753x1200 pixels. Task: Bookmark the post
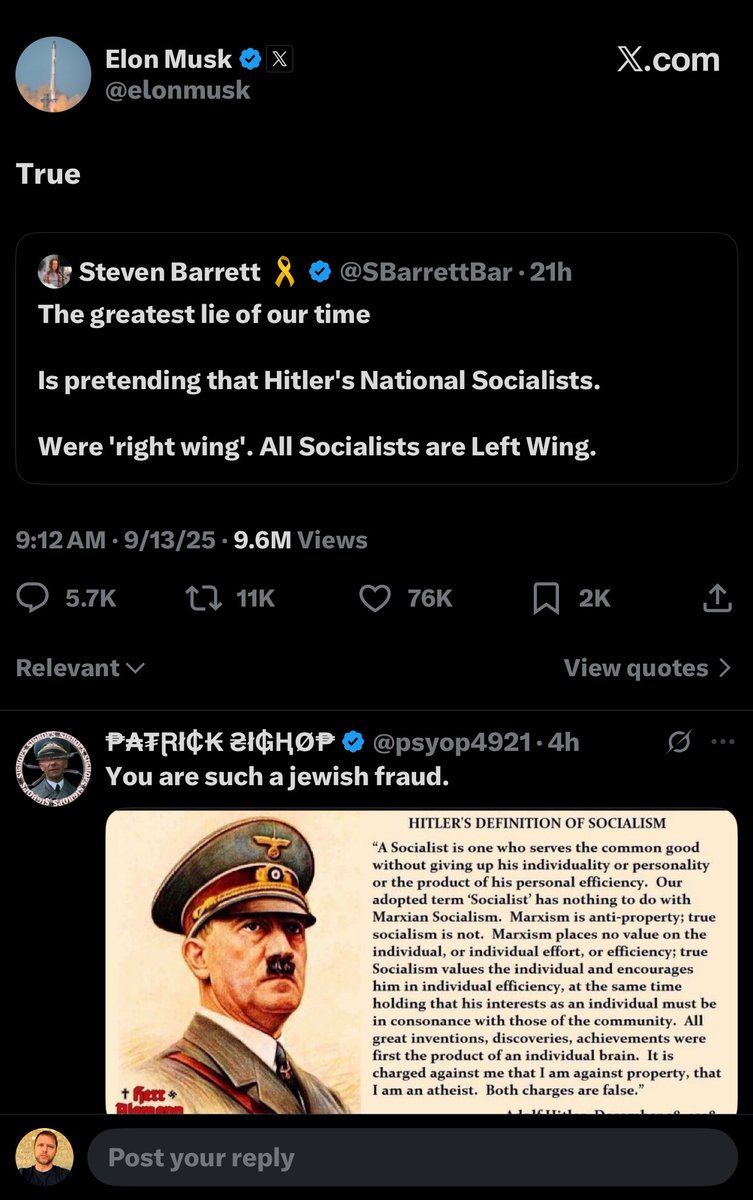click(x=546, y=598)
